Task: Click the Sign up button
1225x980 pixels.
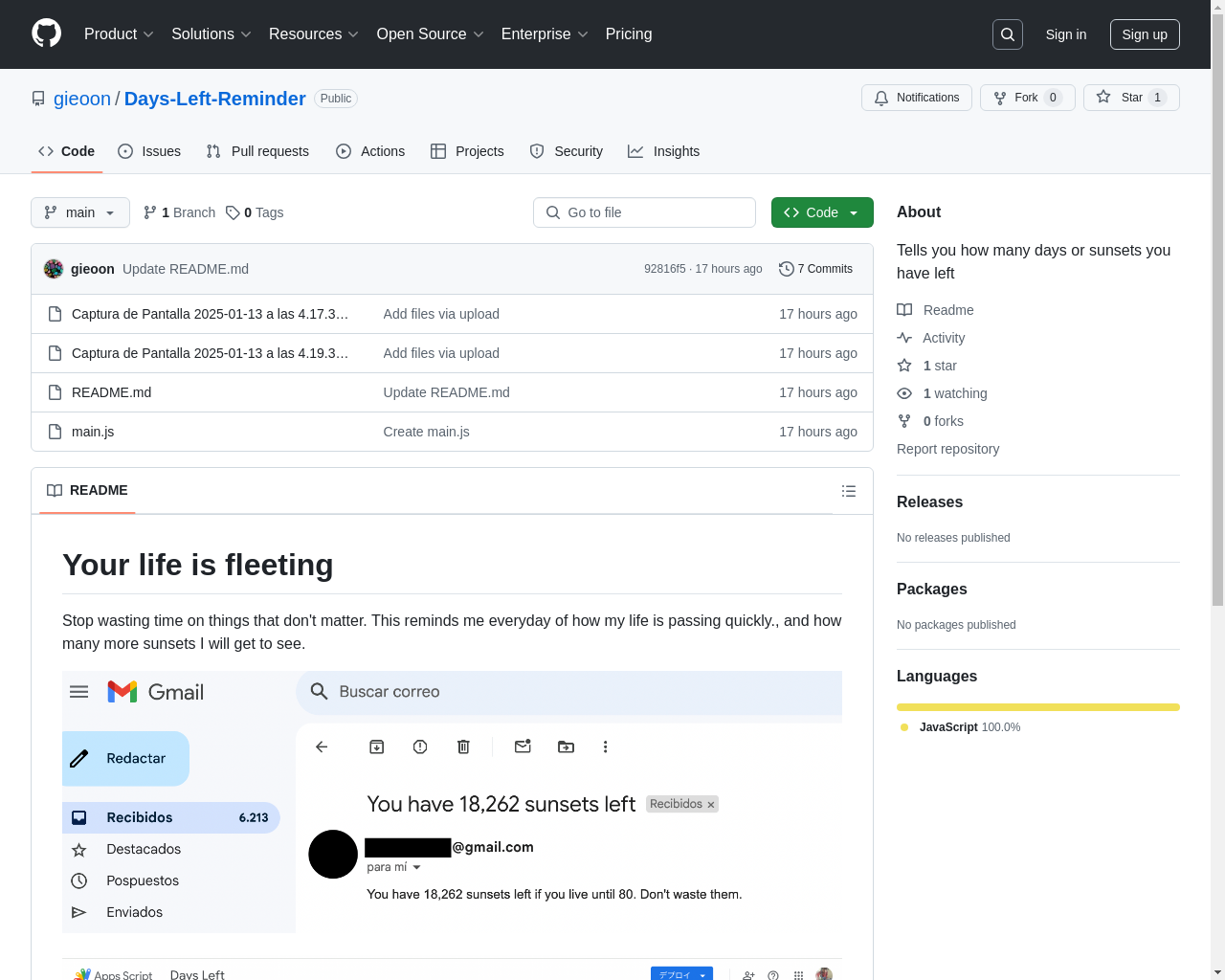Action: pyautogui.click(x=1145, y=34)
